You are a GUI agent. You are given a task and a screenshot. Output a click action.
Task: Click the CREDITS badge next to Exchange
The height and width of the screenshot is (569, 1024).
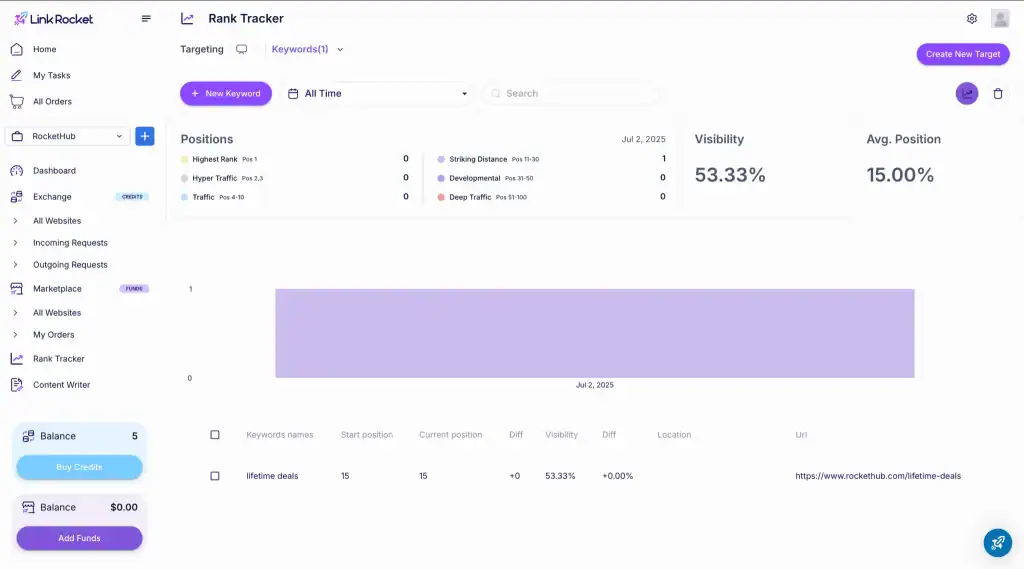pyautogui.click(x=132, y=197)
